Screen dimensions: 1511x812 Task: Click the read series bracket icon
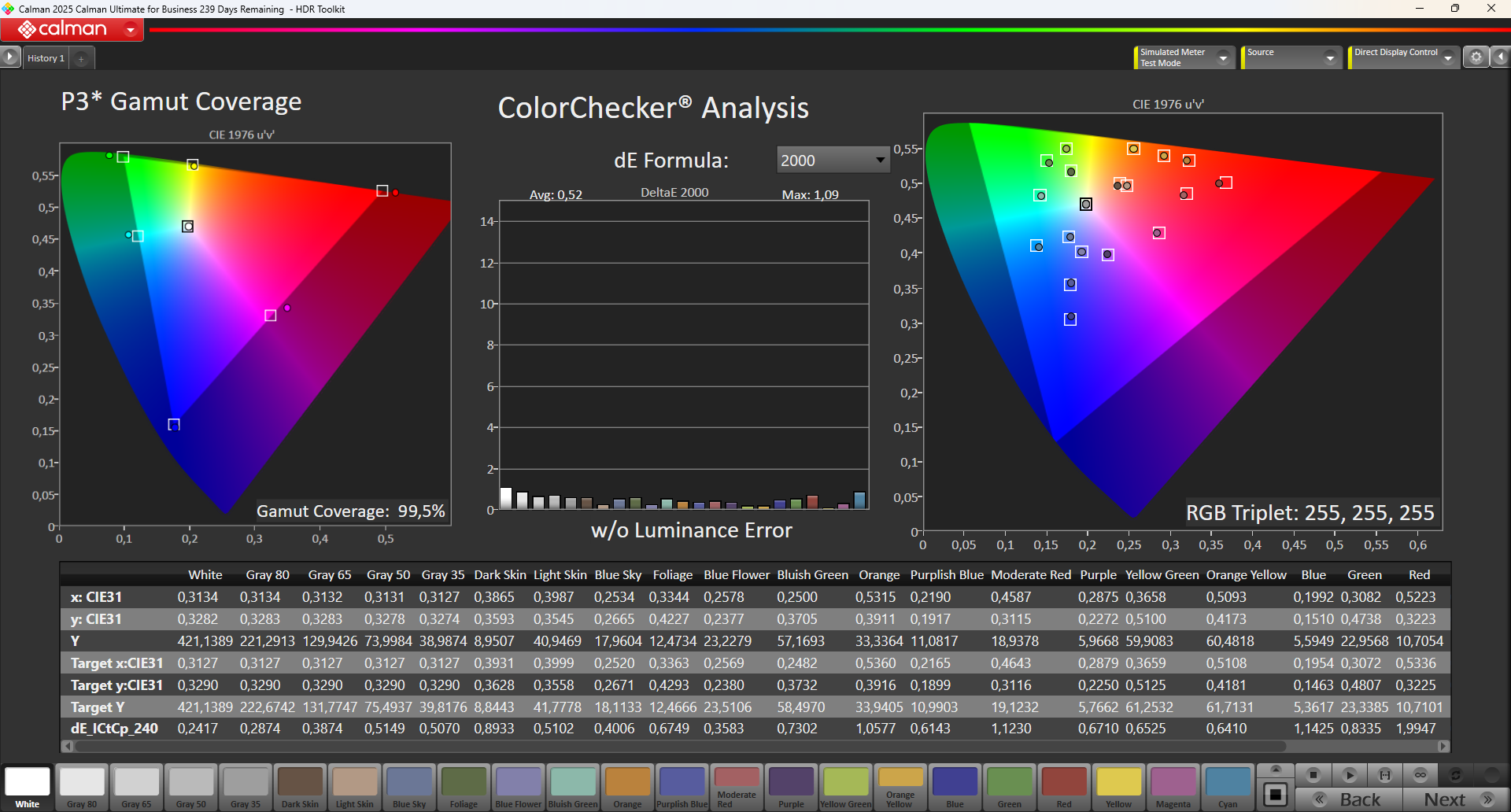click(x=1385, y=774)
